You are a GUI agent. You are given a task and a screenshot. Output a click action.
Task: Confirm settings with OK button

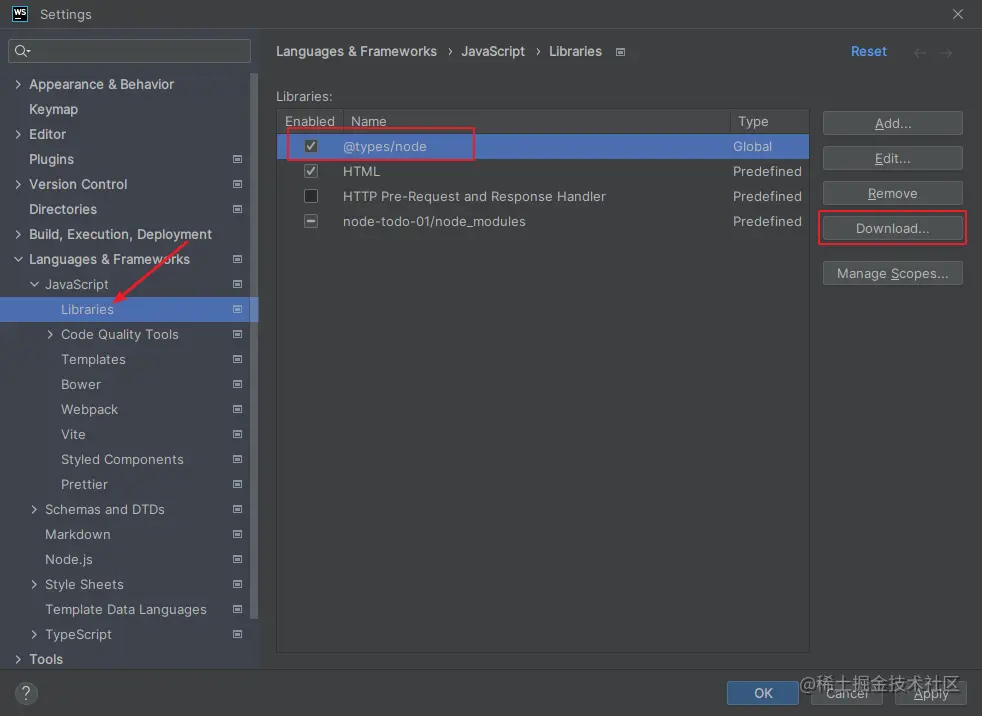[x=763, y=693]
